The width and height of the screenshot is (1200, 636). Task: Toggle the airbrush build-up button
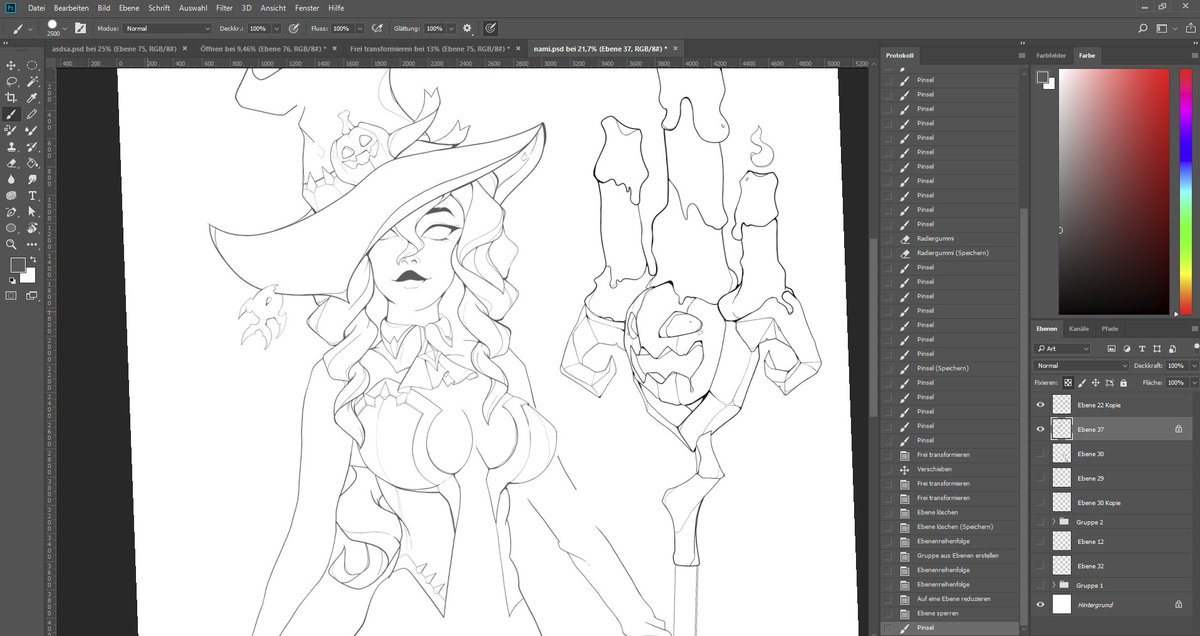pos(377,29)
